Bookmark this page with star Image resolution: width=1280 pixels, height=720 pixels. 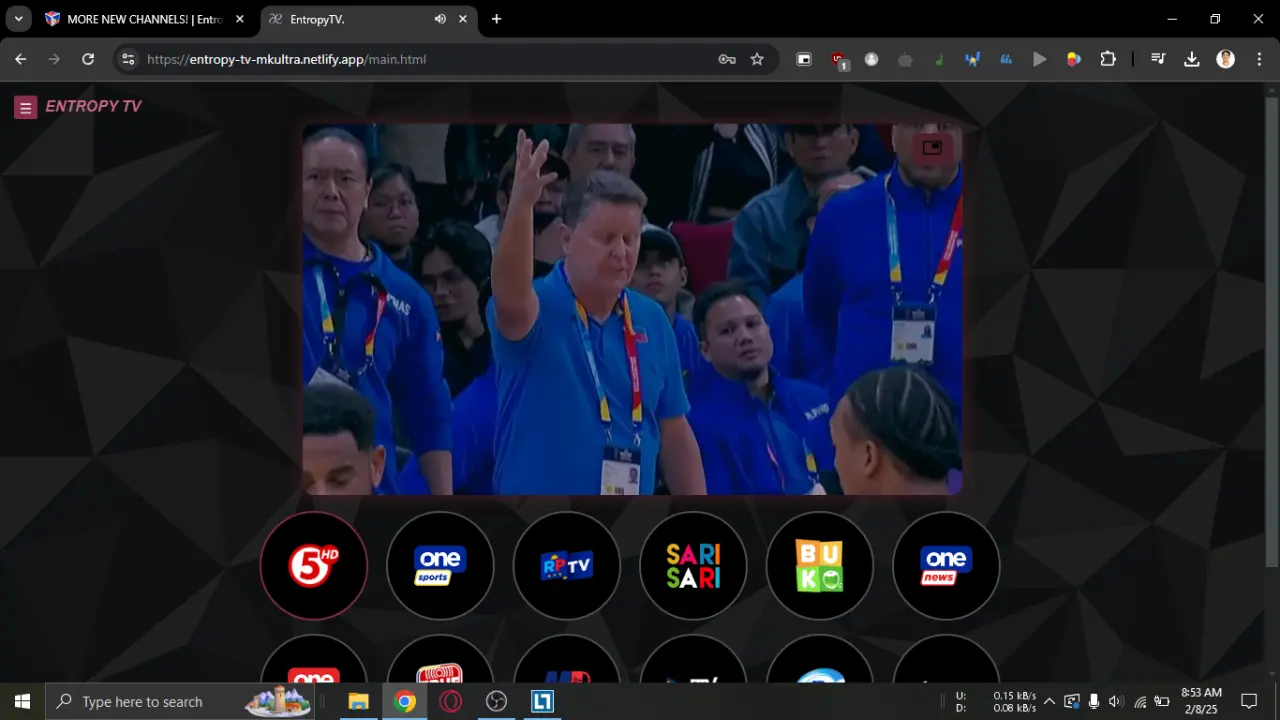point(757,59)
